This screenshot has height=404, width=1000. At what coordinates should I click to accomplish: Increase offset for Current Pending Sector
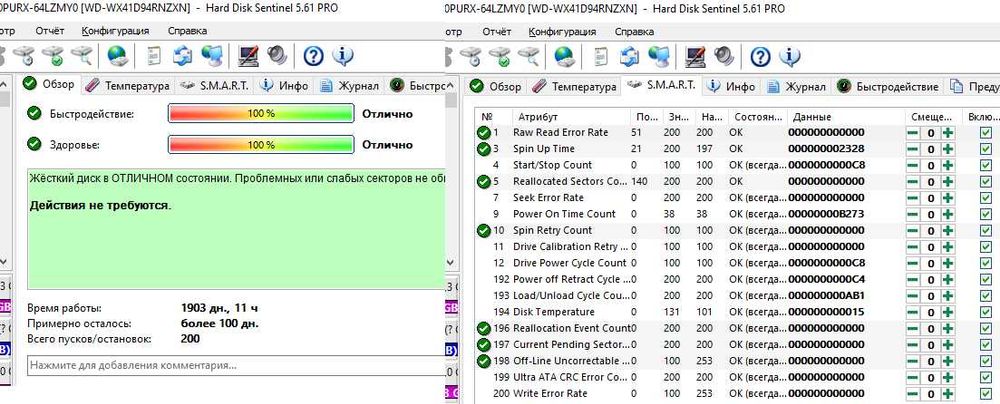coord(948,345)
